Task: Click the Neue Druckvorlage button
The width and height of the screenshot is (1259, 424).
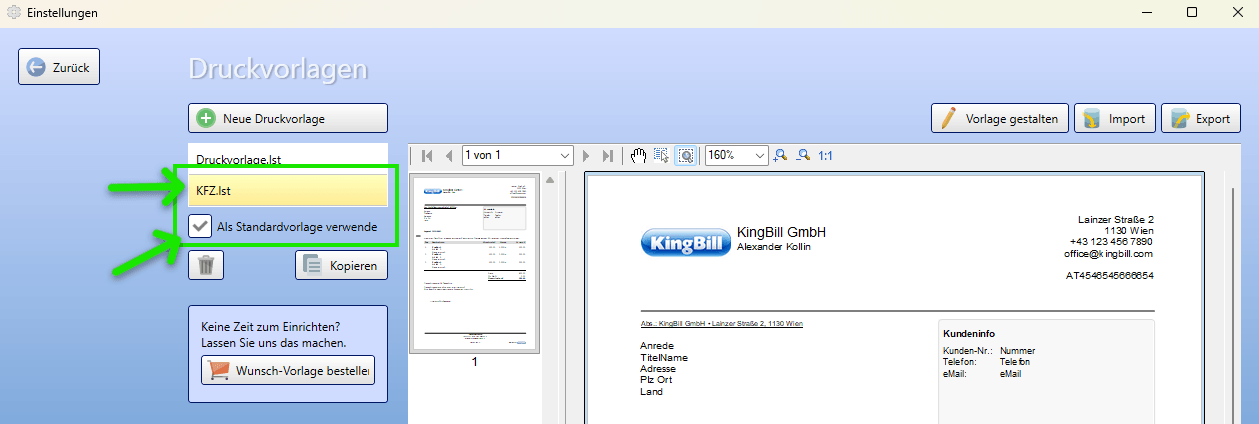Action: (x=288, y=118)
